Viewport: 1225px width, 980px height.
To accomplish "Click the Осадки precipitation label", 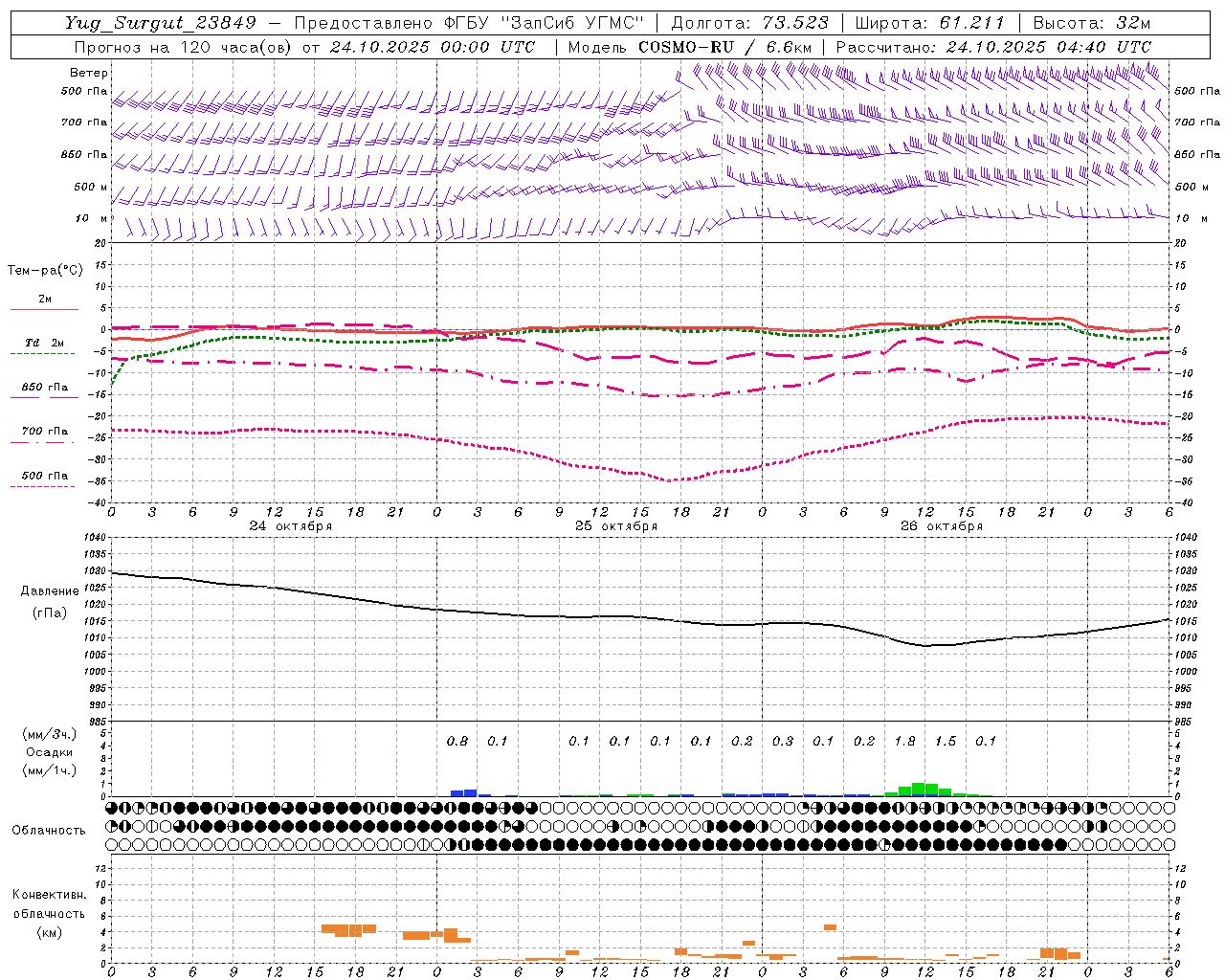I will click(x=50, y=752).
